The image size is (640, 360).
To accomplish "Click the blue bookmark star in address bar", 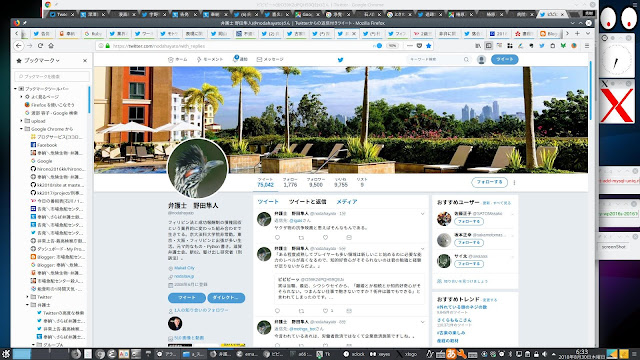I will click(428, 46).
